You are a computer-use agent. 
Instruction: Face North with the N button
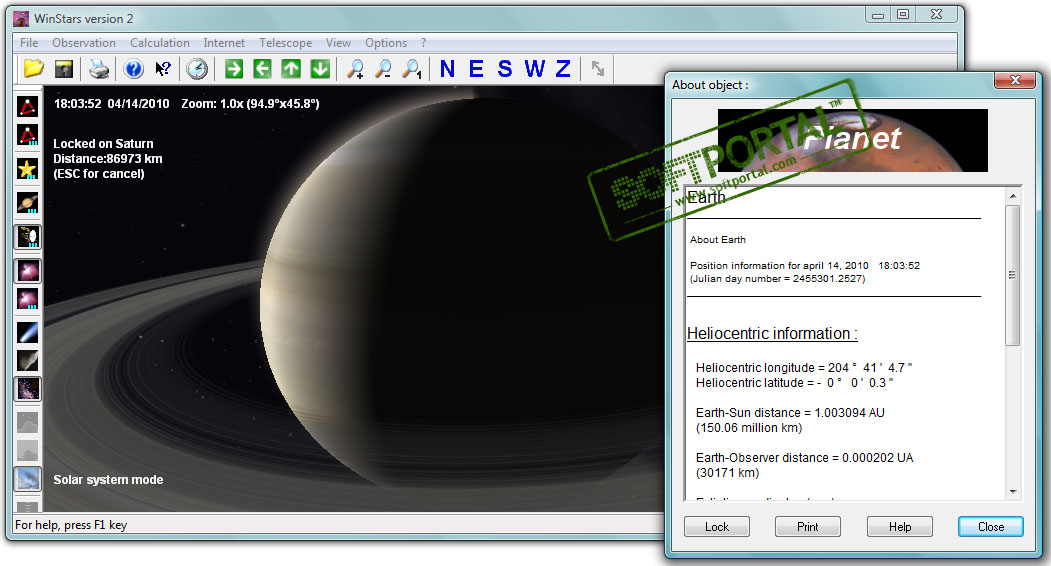[447, 68]
